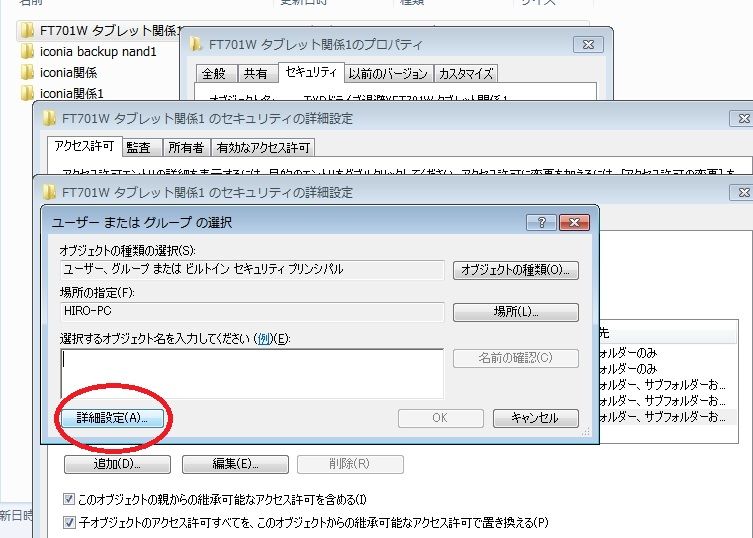Close the ユーザー または グループ の選択 dialog

(574, 222)
